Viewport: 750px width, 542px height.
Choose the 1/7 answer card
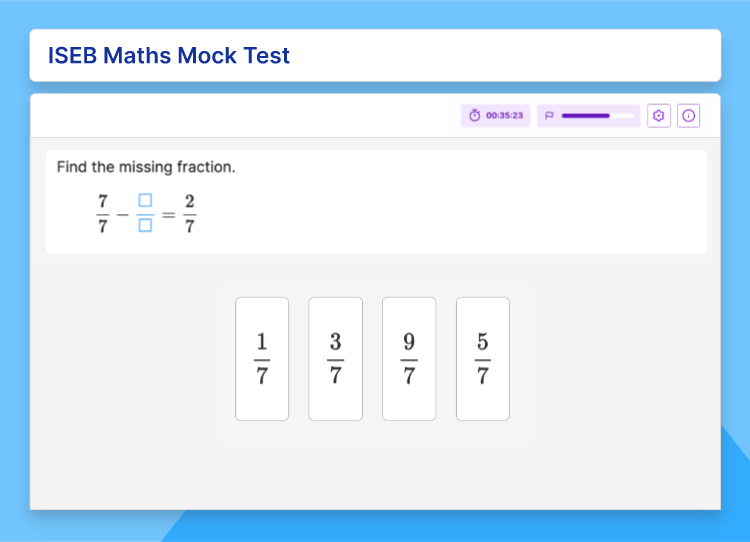pos(262,359)
